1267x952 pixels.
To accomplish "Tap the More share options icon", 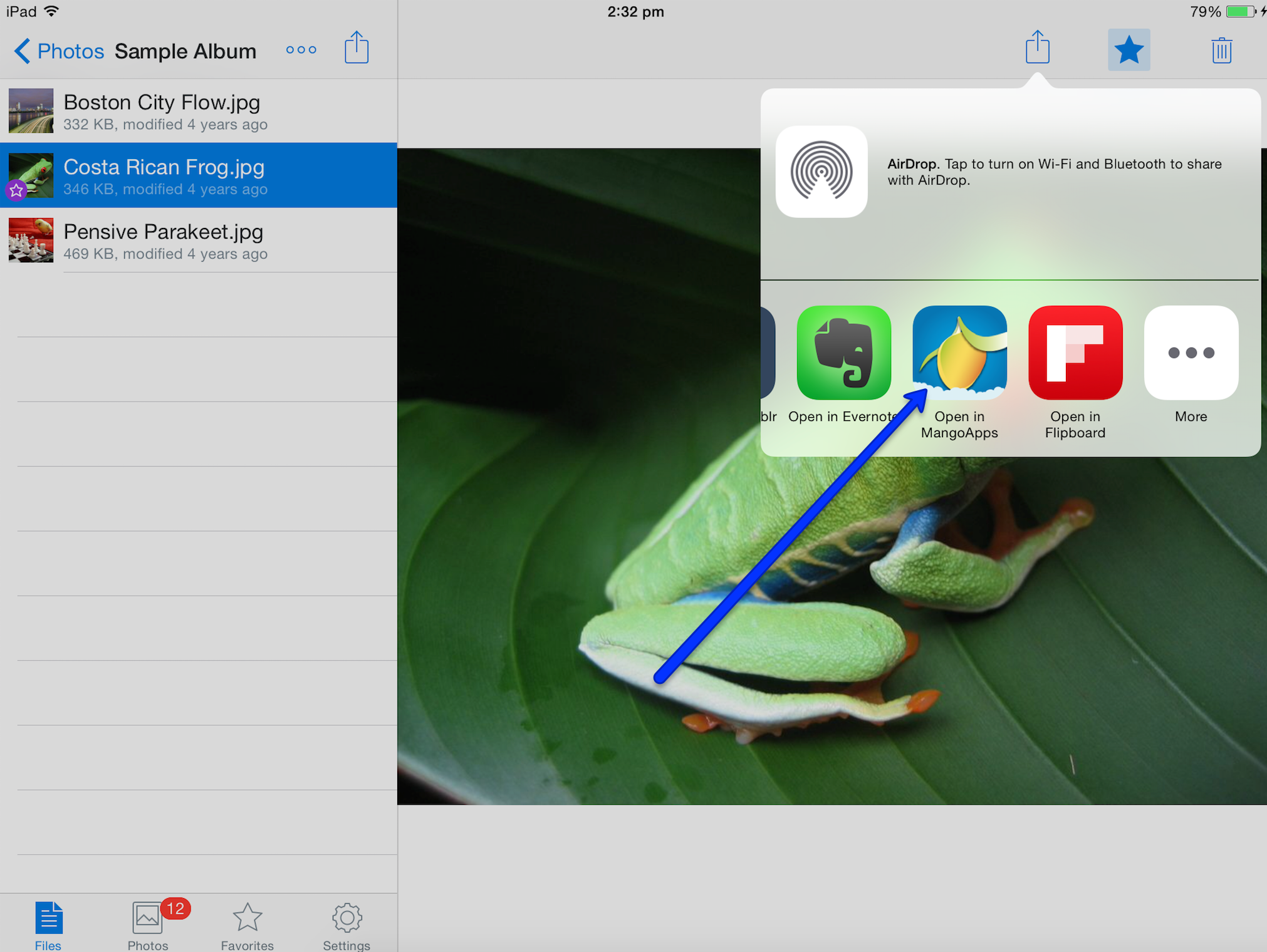I will [1191, 353].
